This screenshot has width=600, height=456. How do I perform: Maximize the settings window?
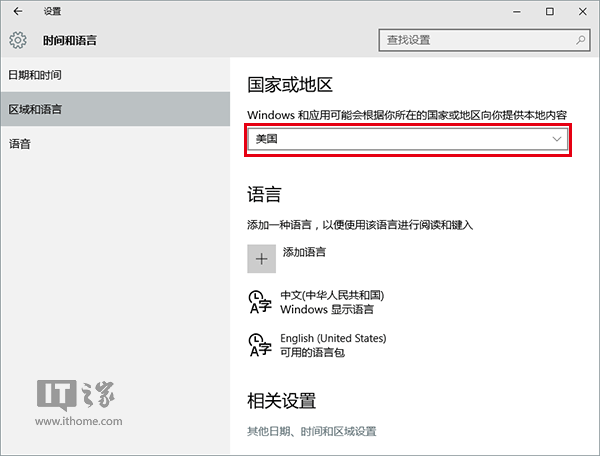[549, 12]
